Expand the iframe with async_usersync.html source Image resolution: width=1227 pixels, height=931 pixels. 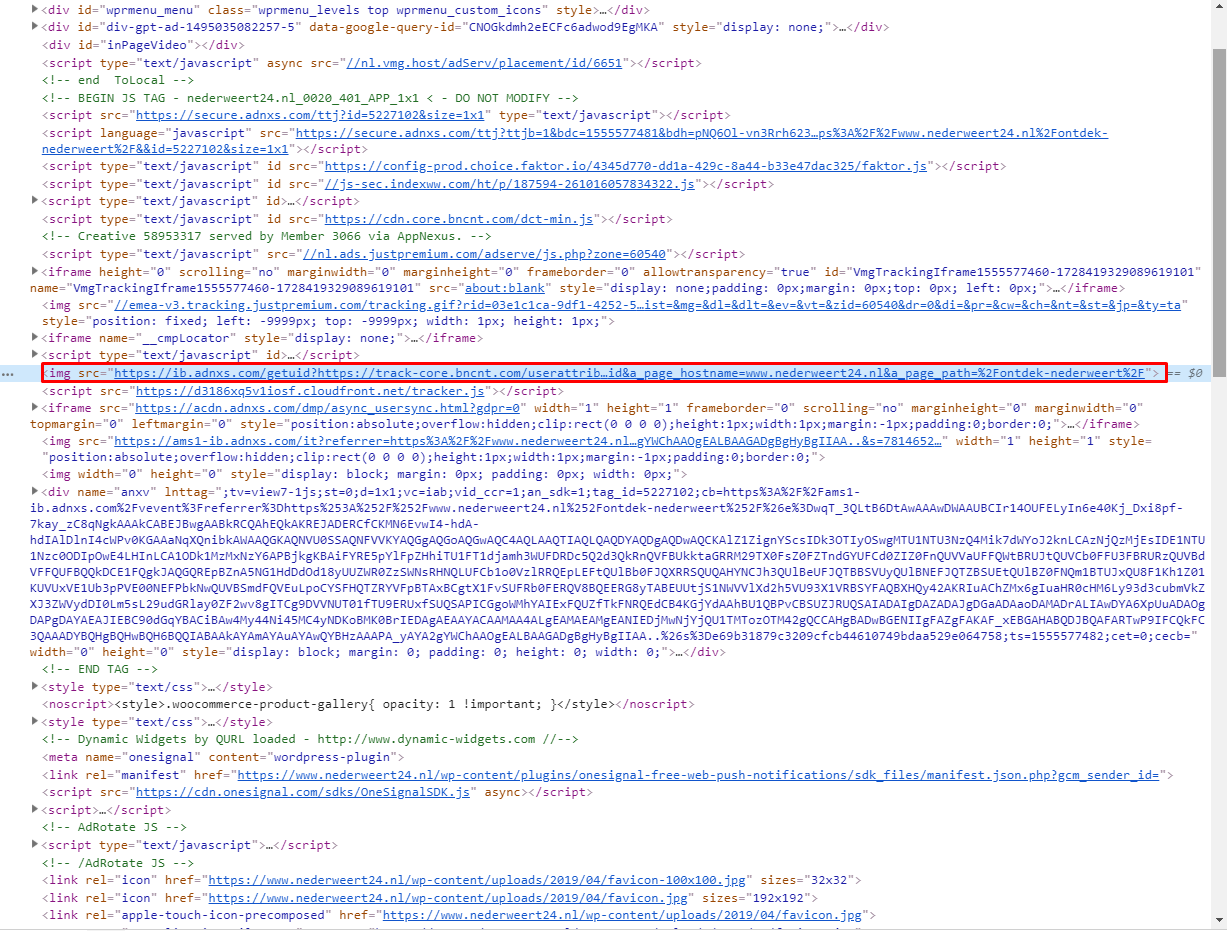tap(37, 408)
